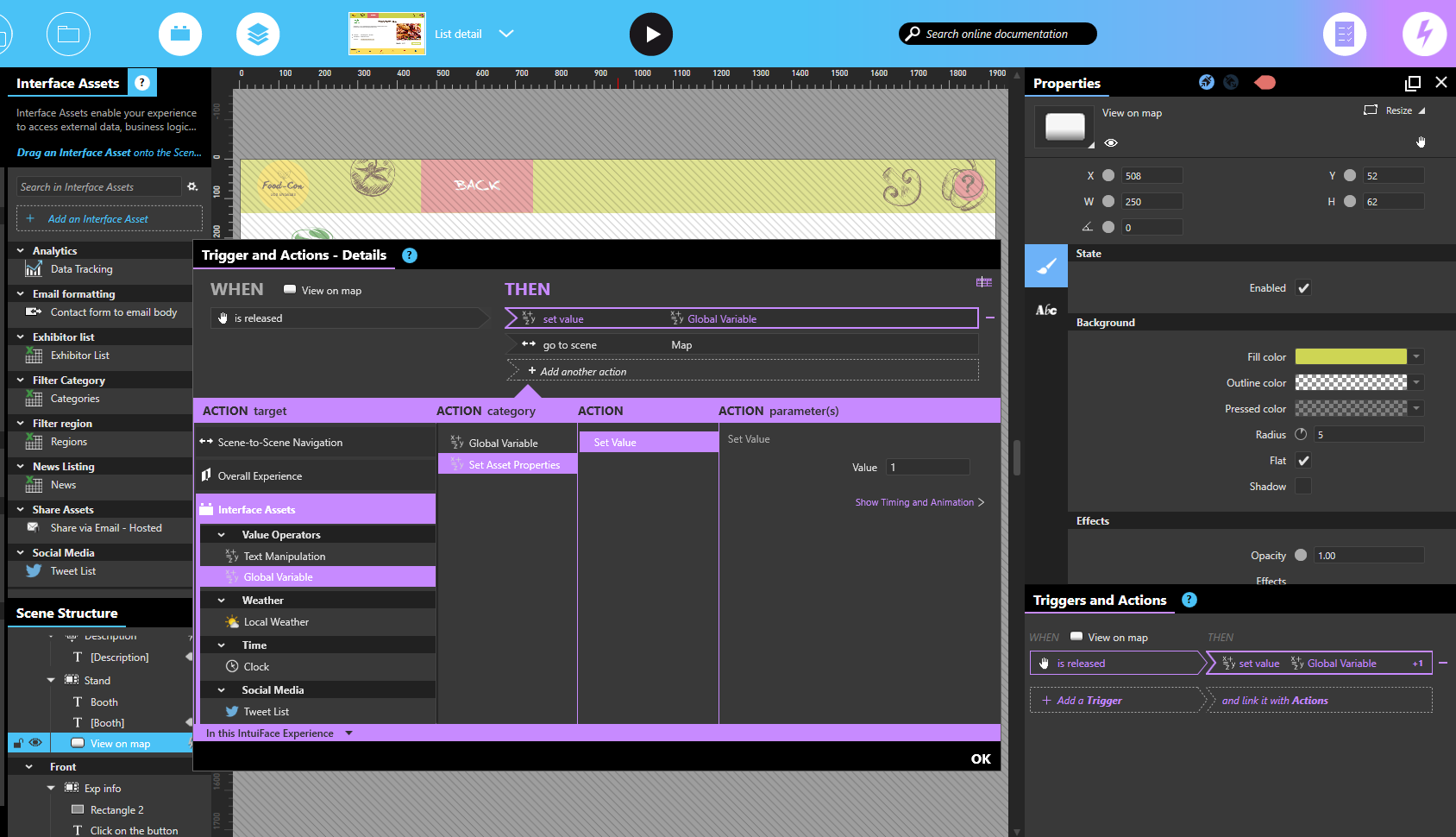This screenshot has width=1456, height=837.
Task: Click the checklist icon in top bar
Action: (1344, 35)
